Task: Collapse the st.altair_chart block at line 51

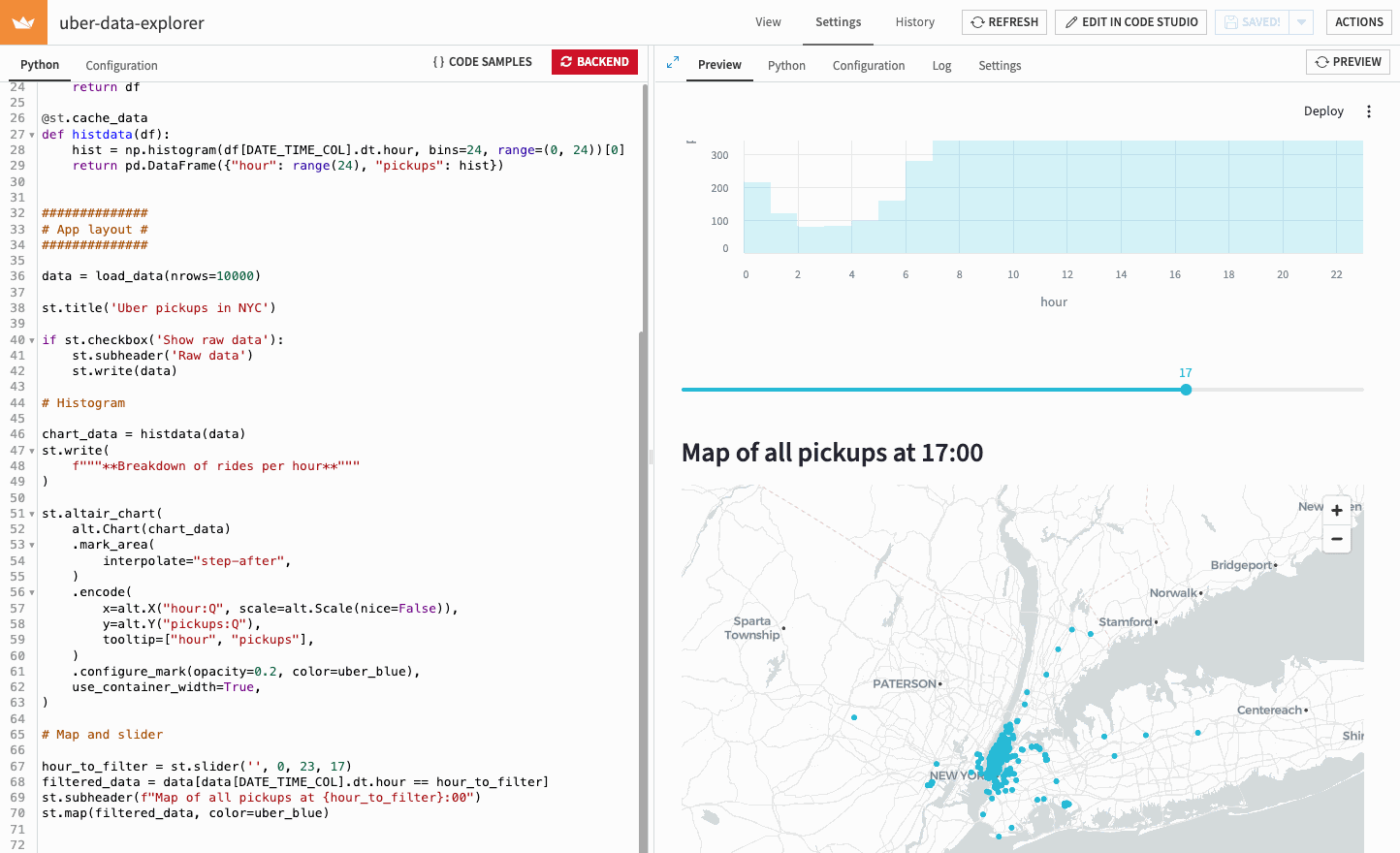Action: pyautogui.click(x=32, y=514)
